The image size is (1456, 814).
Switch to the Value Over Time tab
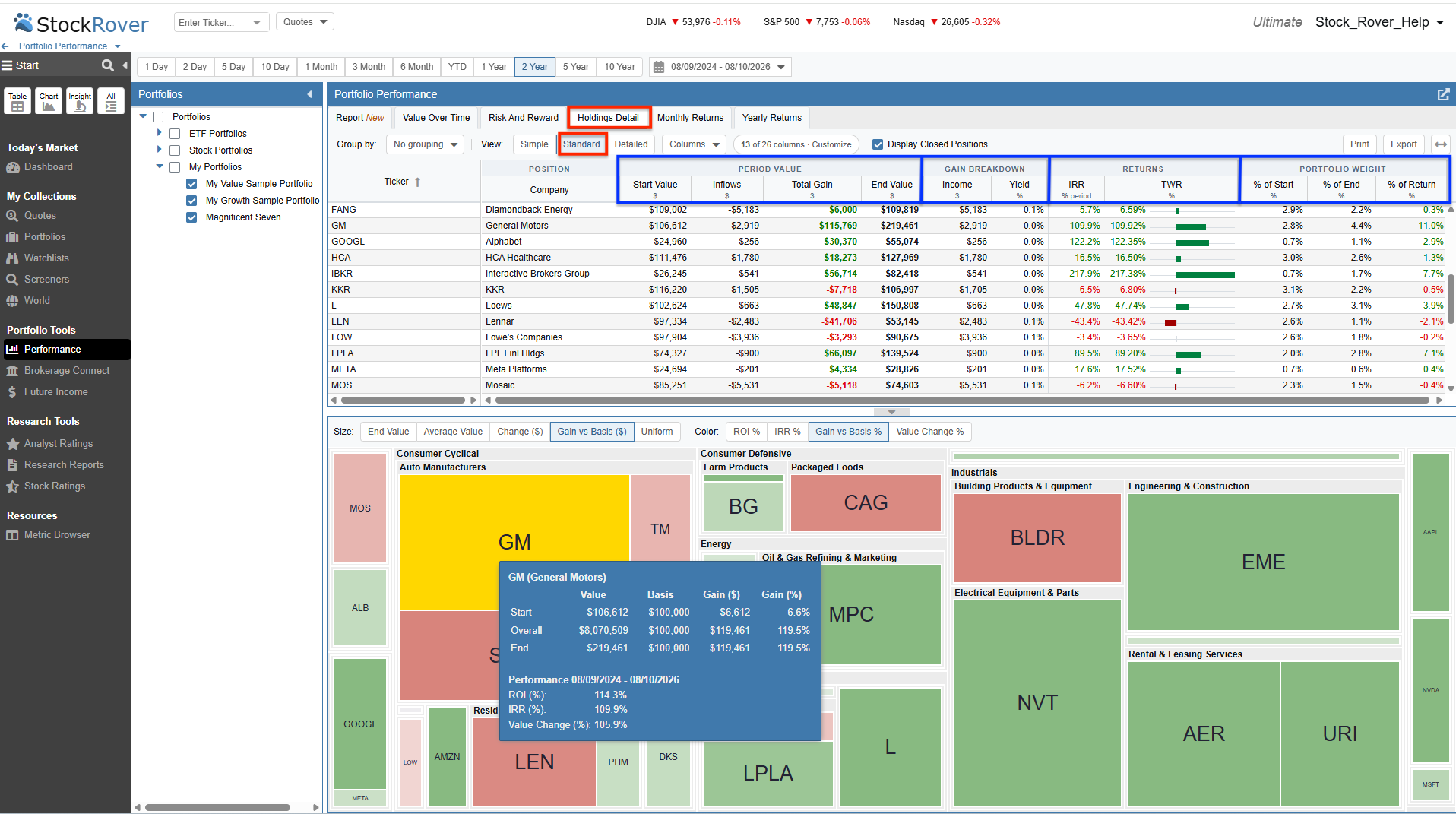pos(436,118)
